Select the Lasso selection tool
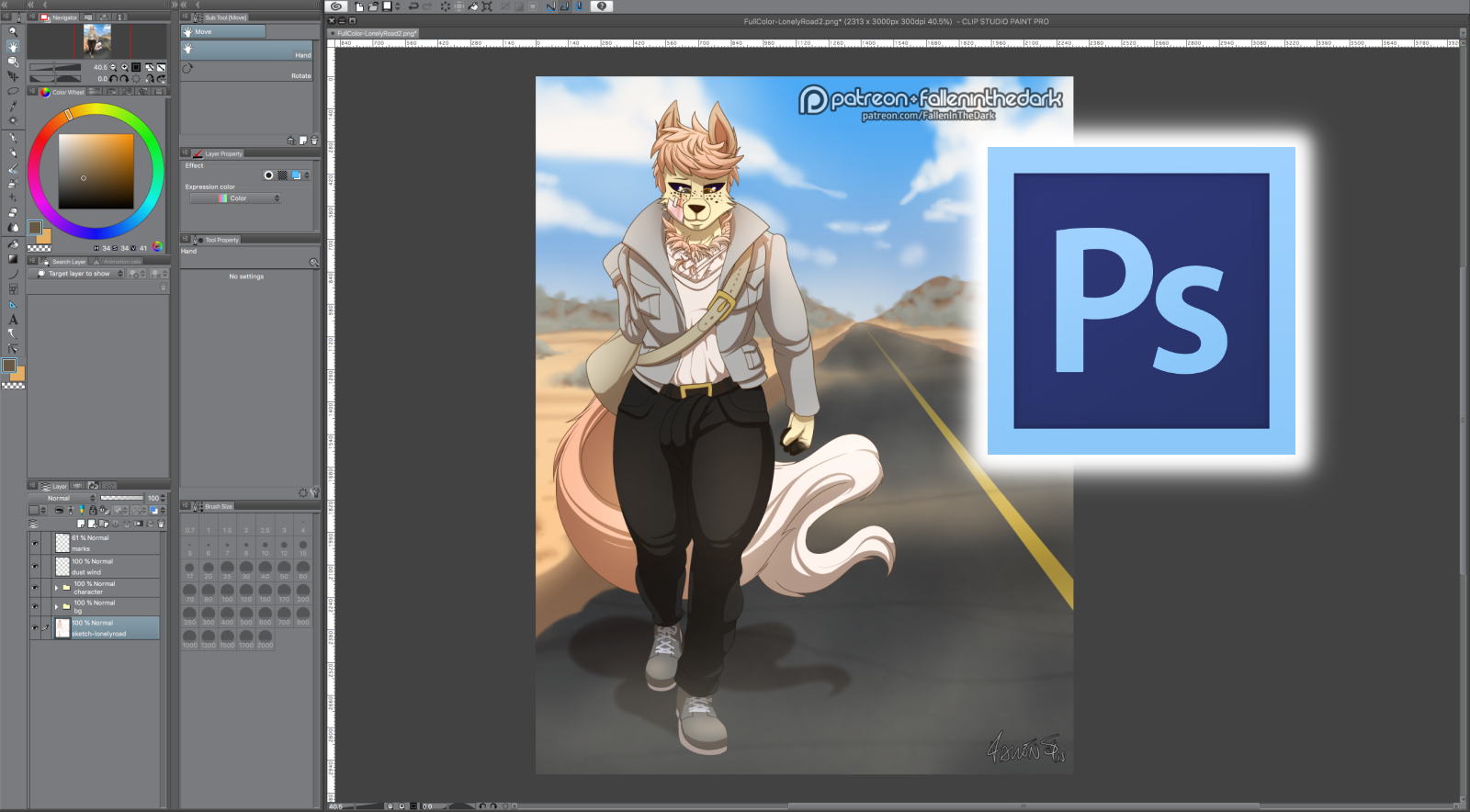The width and height of the screenshot is (1470, 812). 13,91
